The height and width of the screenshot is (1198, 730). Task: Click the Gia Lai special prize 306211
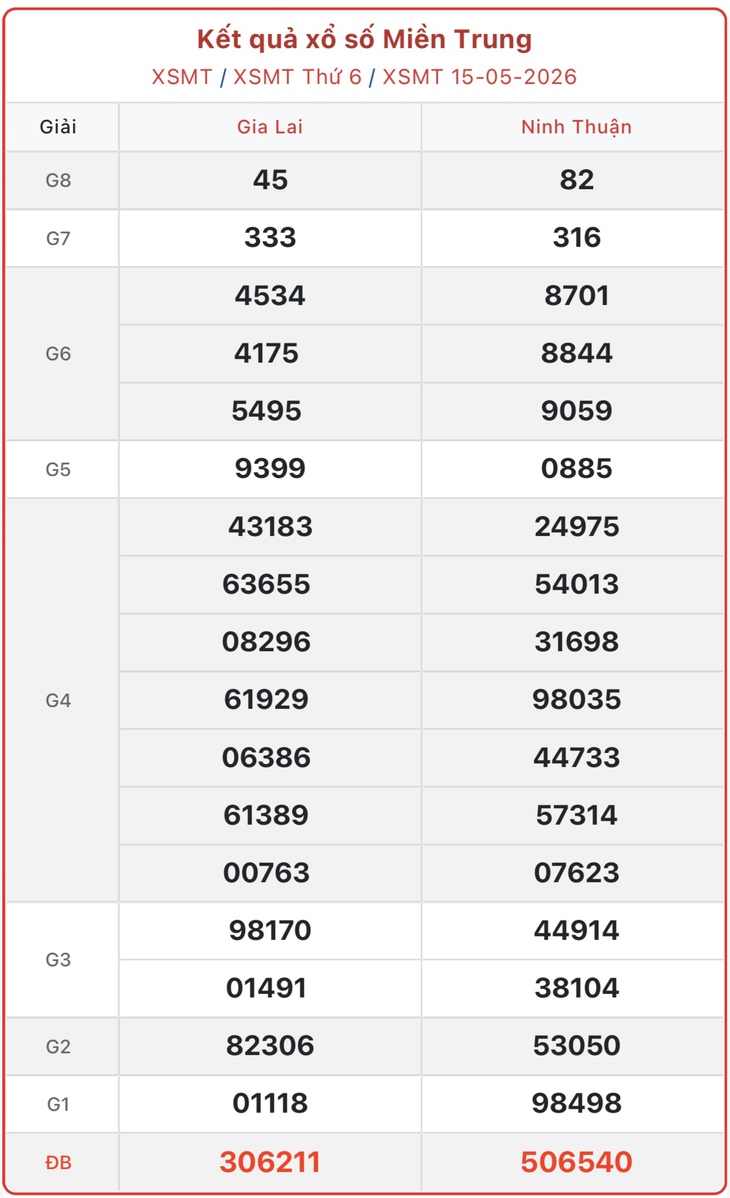270,1162
